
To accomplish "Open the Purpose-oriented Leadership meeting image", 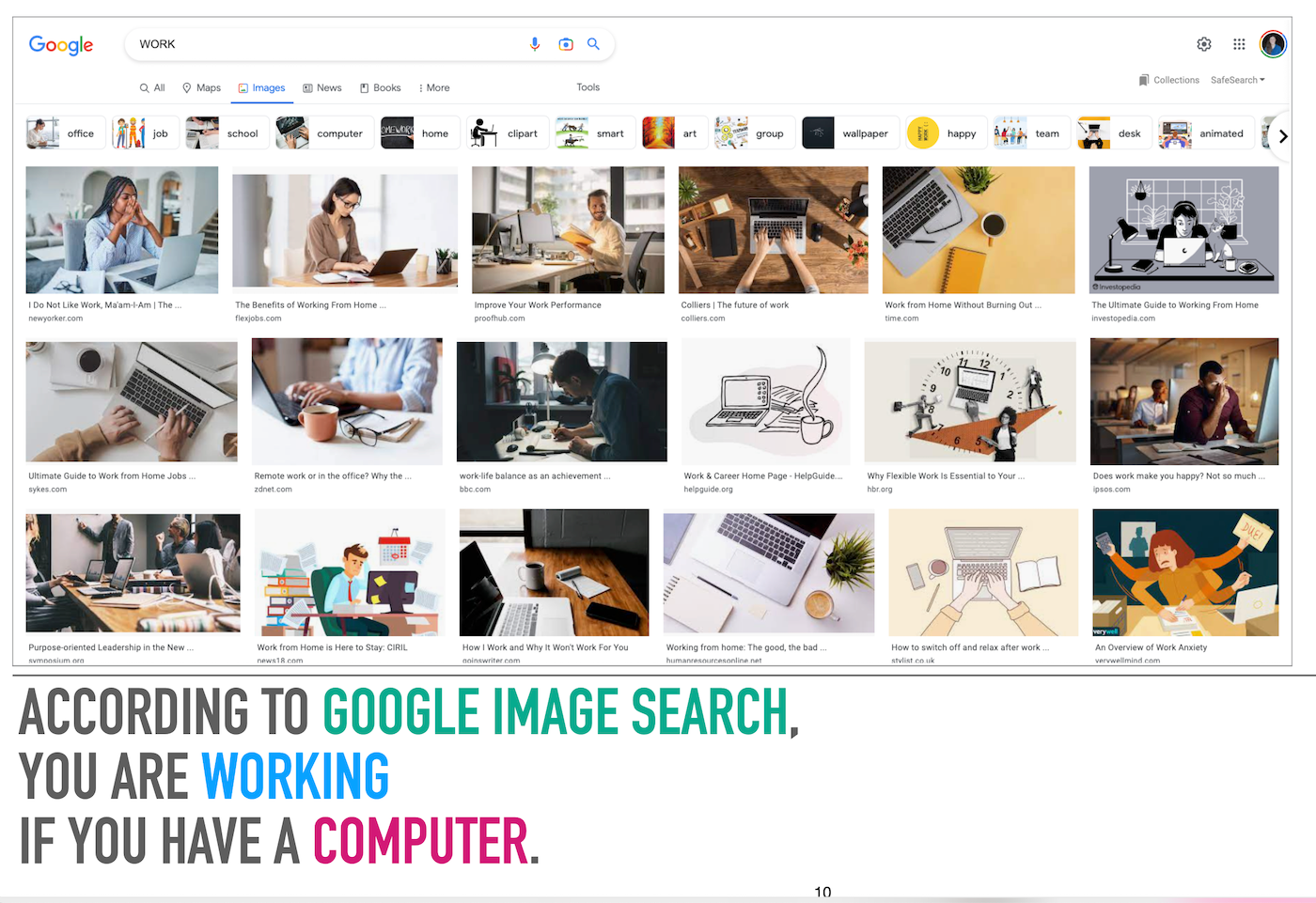I will coord(133,573).
